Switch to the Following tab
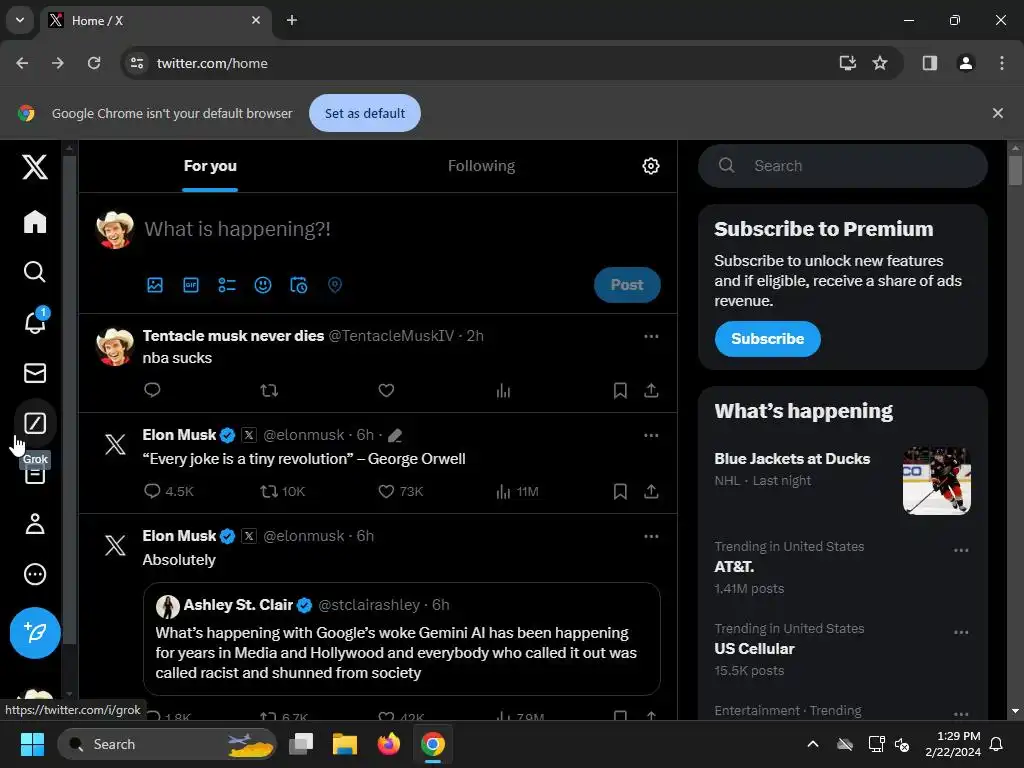The image size is (1024, 768). click(481, 166)
